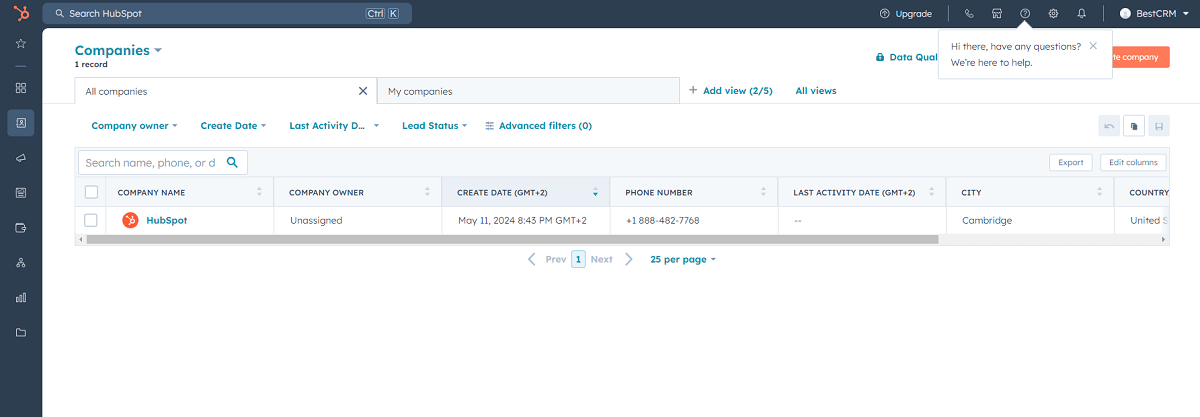Screen dimensions: 1200x417
Task: Open the Bookmarks star icon
Action: [x=21, y=44]
